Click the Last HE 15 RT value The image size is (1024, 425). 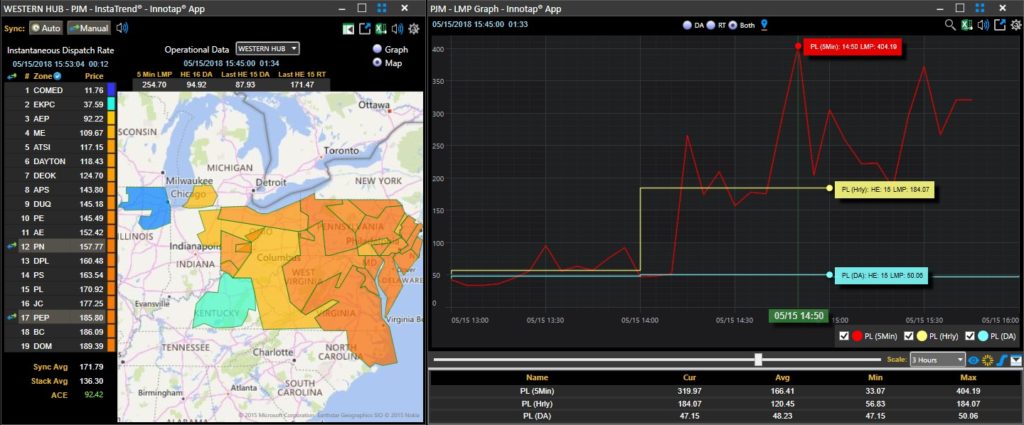point(300,85)
